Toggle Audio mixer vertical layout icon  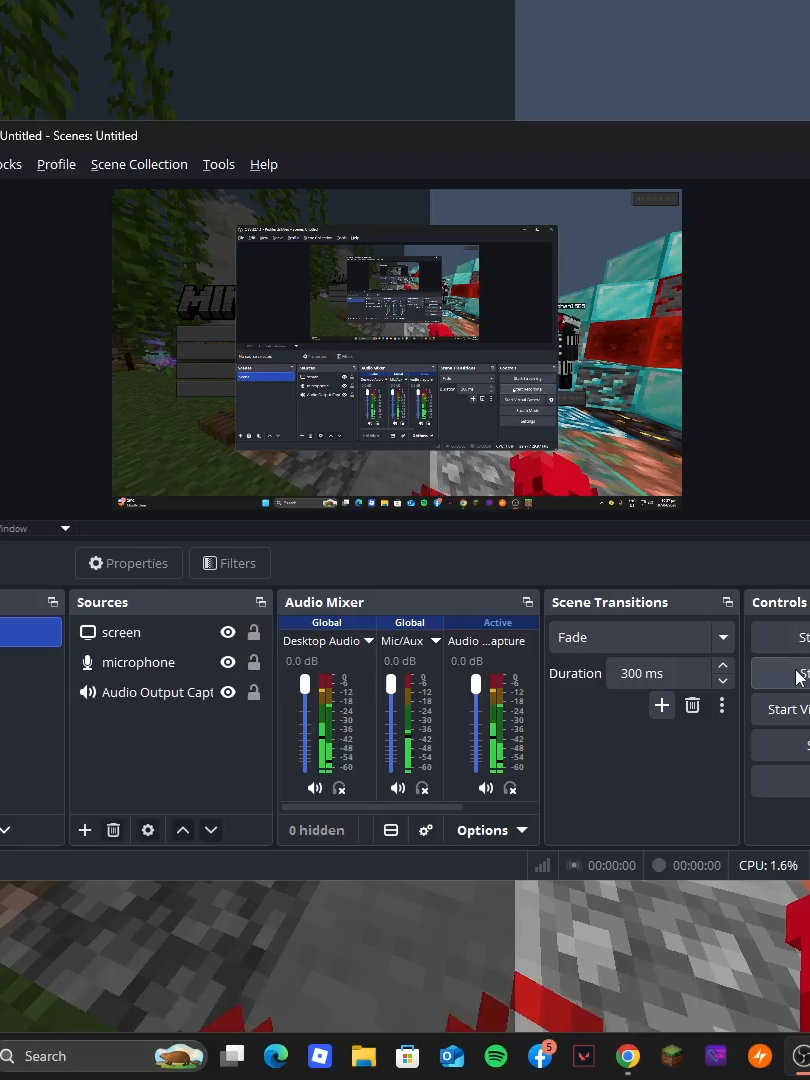pos(391,830)
